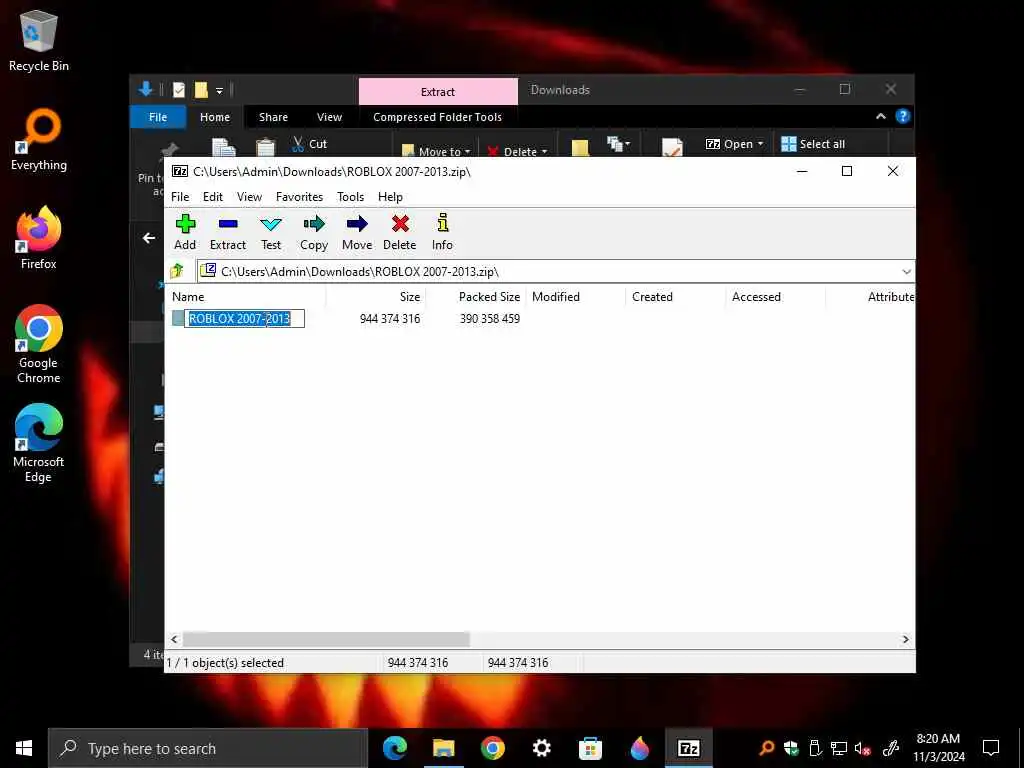Open Compressed Folder Tools tab in Explorer
The image size is (1024, 768).
pyautogui.click(x=438, y=117)
